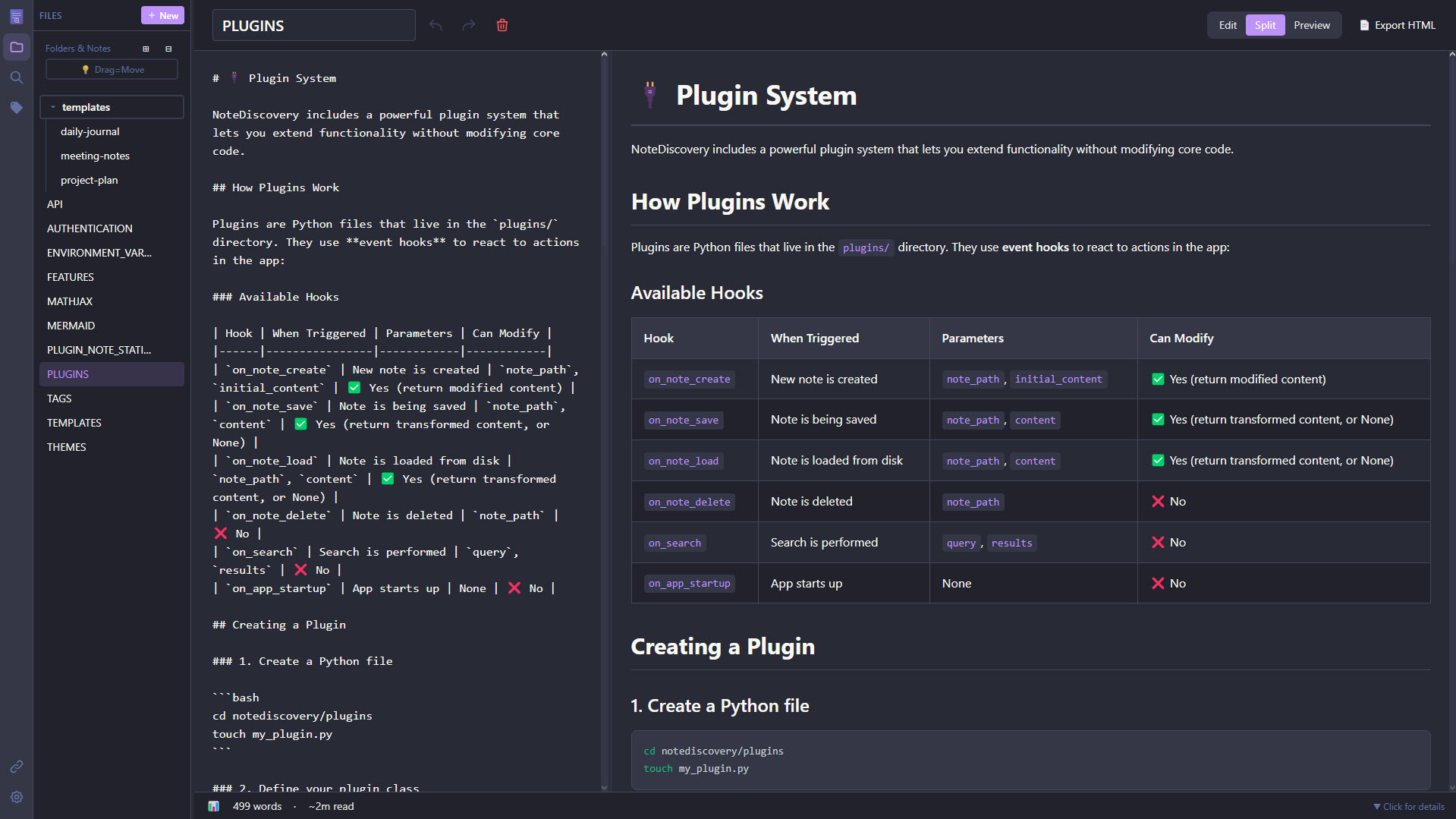Click preview pane scrollbar down arrow

point(1451,787)
